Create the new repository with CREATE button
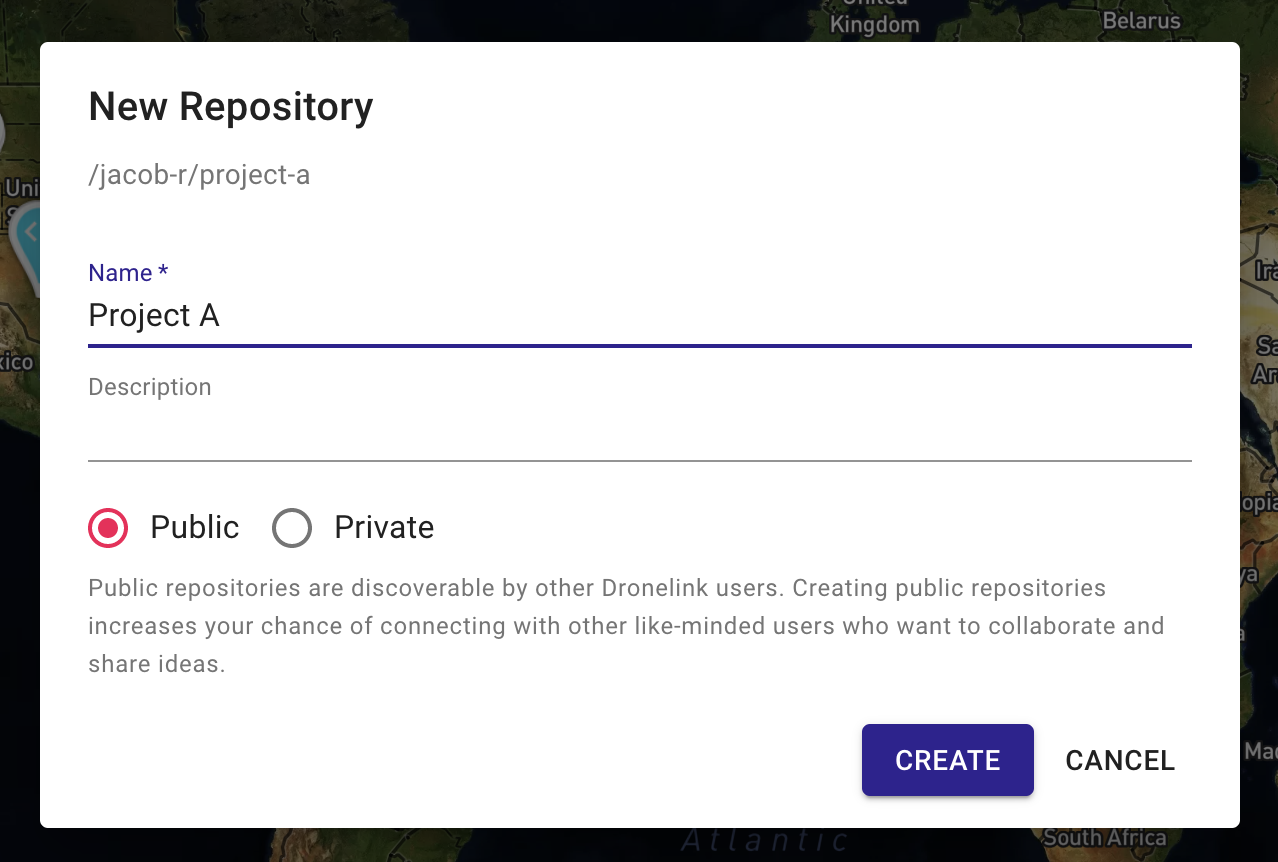The width and height of the screenshot is (1278, 862). [x=948, y=760]
